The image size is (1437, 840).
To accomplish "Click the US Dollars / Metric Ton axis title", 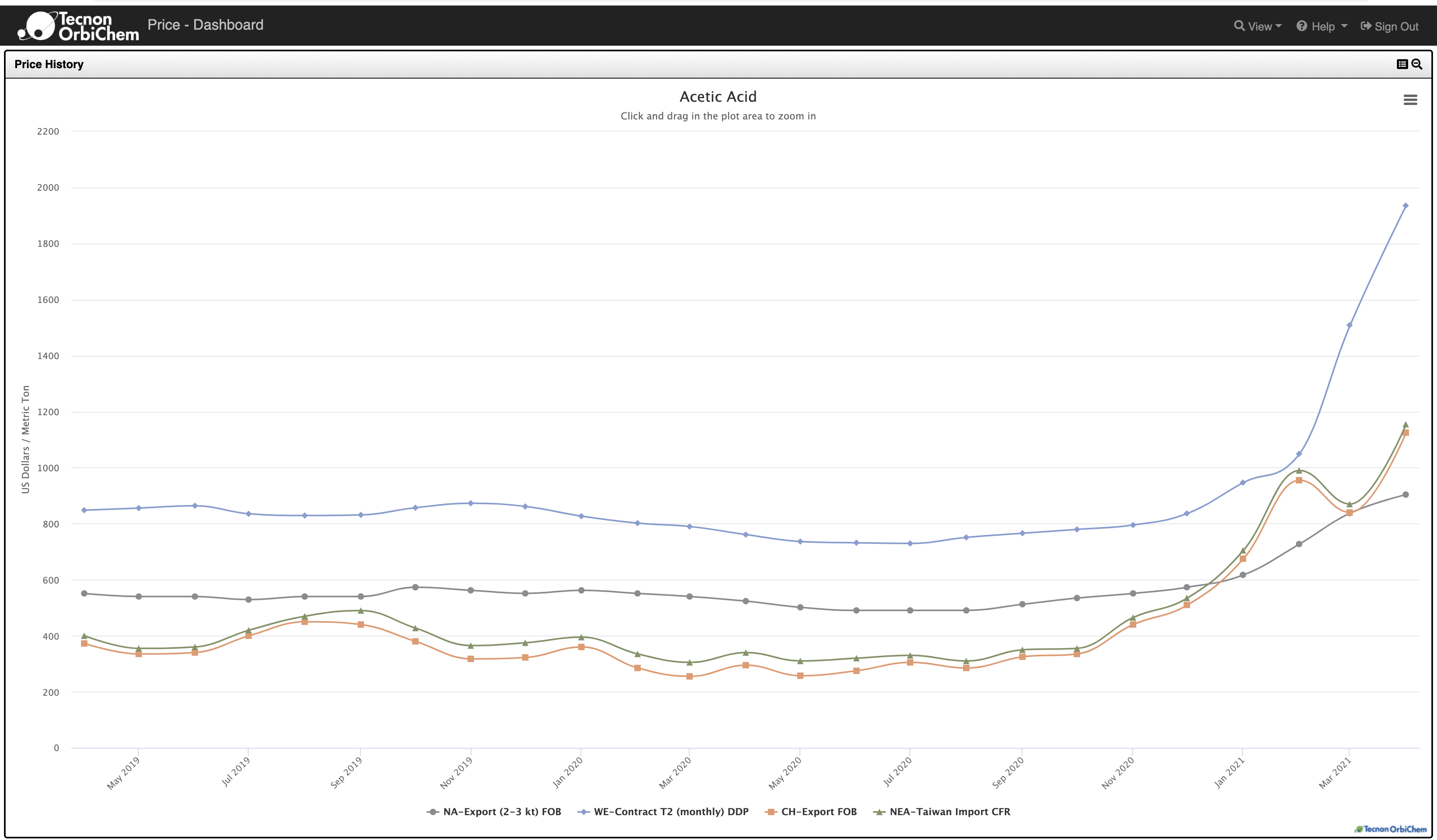I will [x=26, y=439].
